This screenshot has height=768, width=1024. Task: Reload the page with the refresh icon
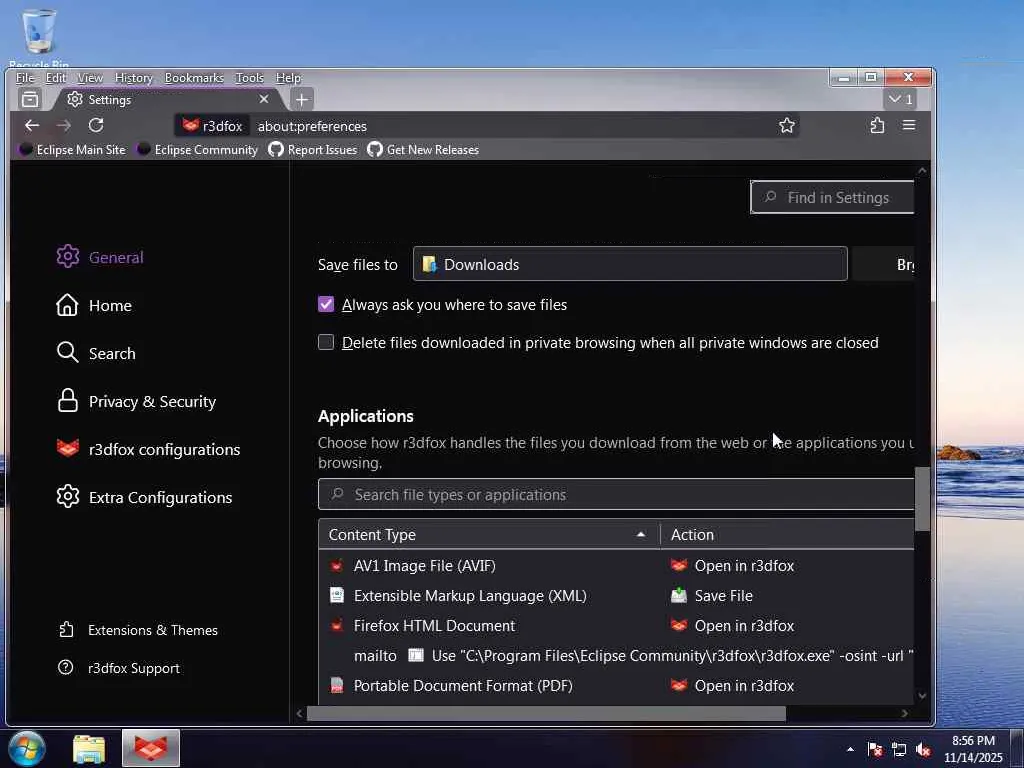[96, 125]
